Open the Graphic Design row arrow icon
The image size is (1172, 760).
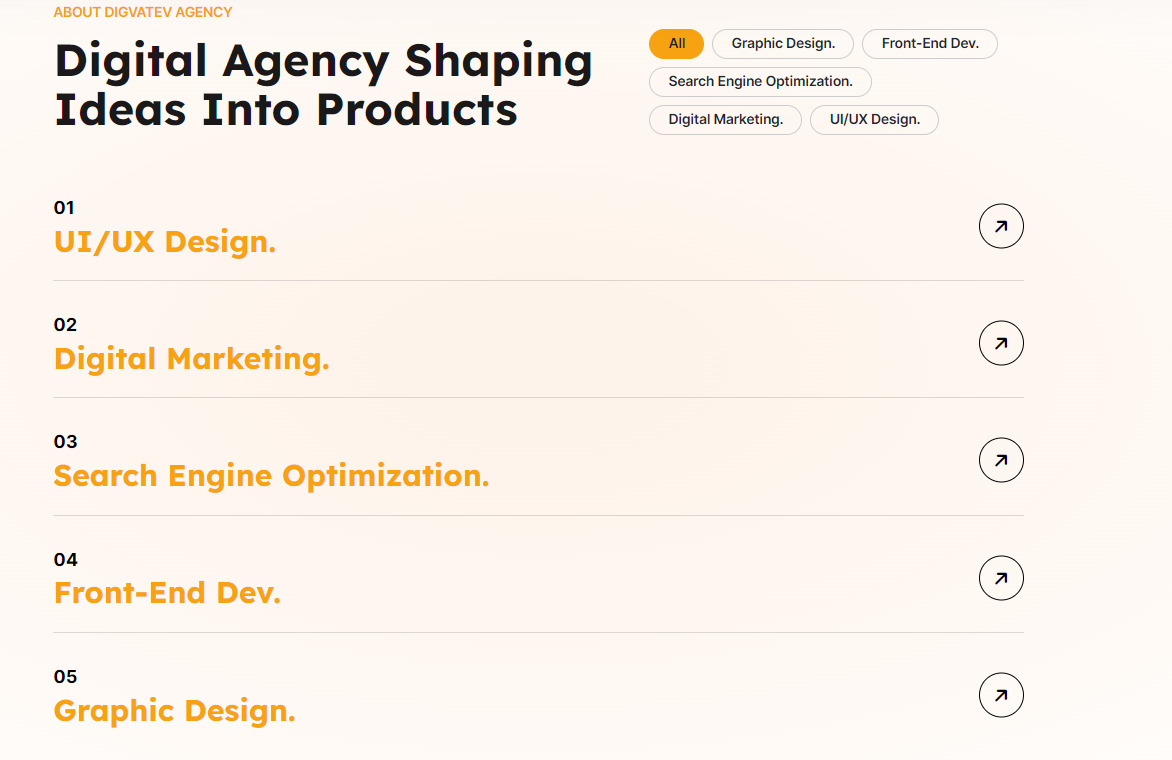coord(1001,695)
